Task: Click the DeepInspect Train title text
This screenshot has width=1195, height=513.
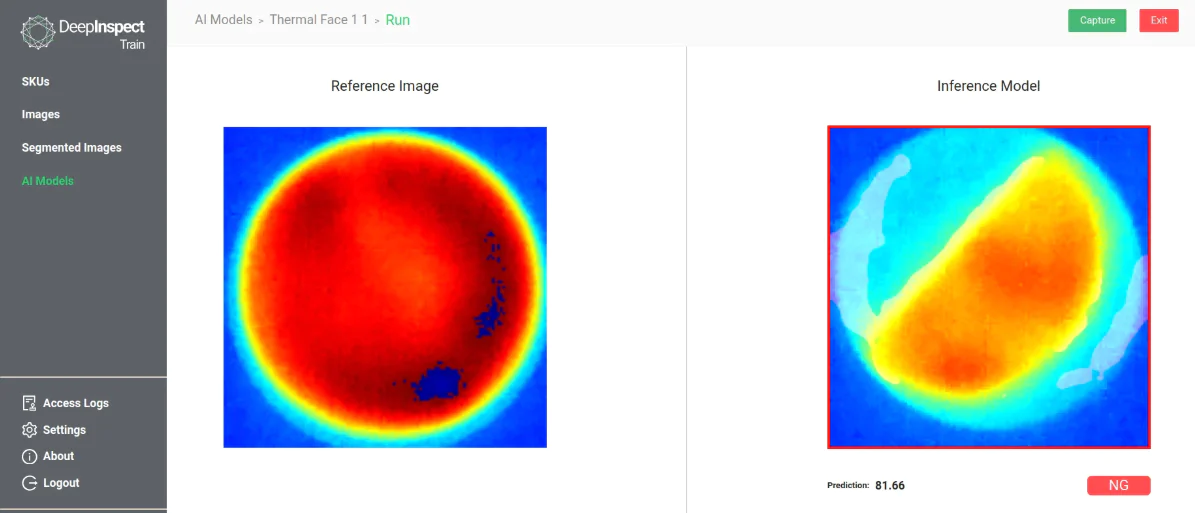Action: [101, 34]
